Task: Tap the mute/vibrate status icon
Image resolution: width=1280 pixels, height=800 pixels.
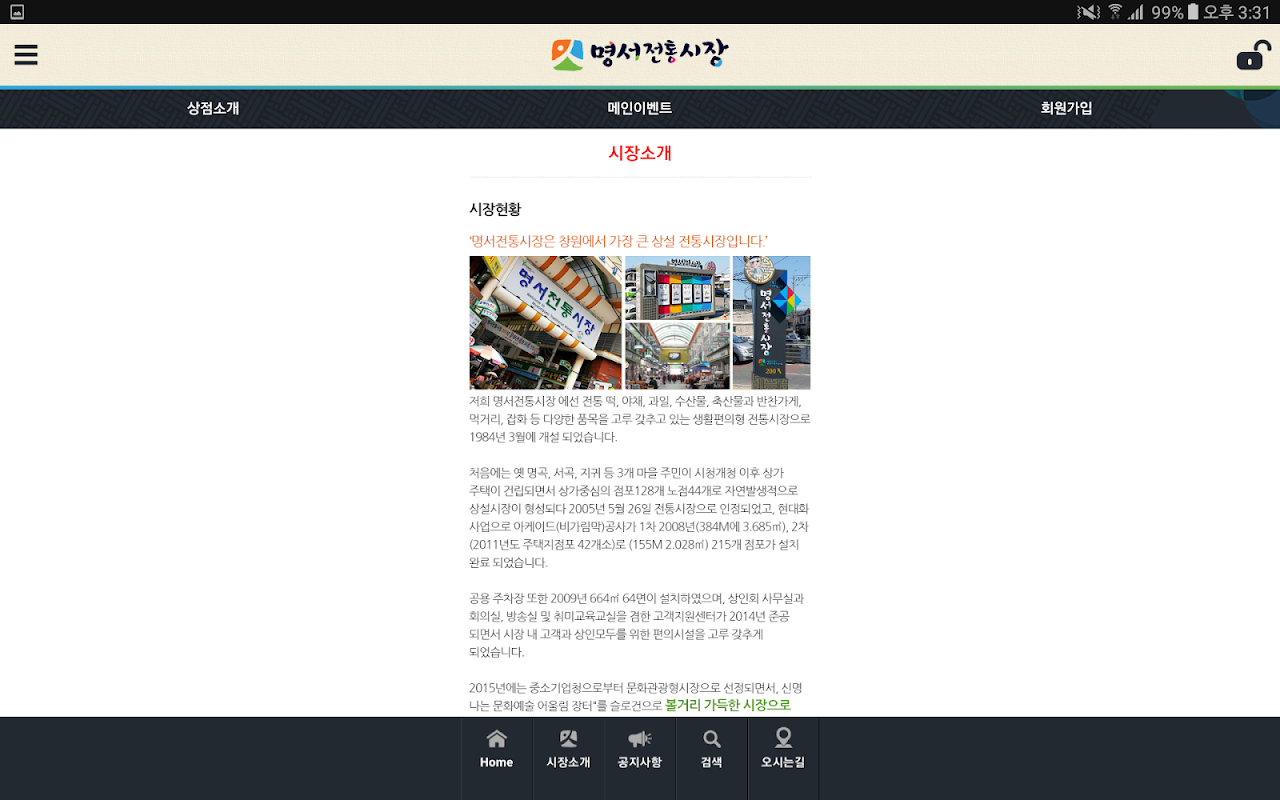Action: tap(1088, 12)
